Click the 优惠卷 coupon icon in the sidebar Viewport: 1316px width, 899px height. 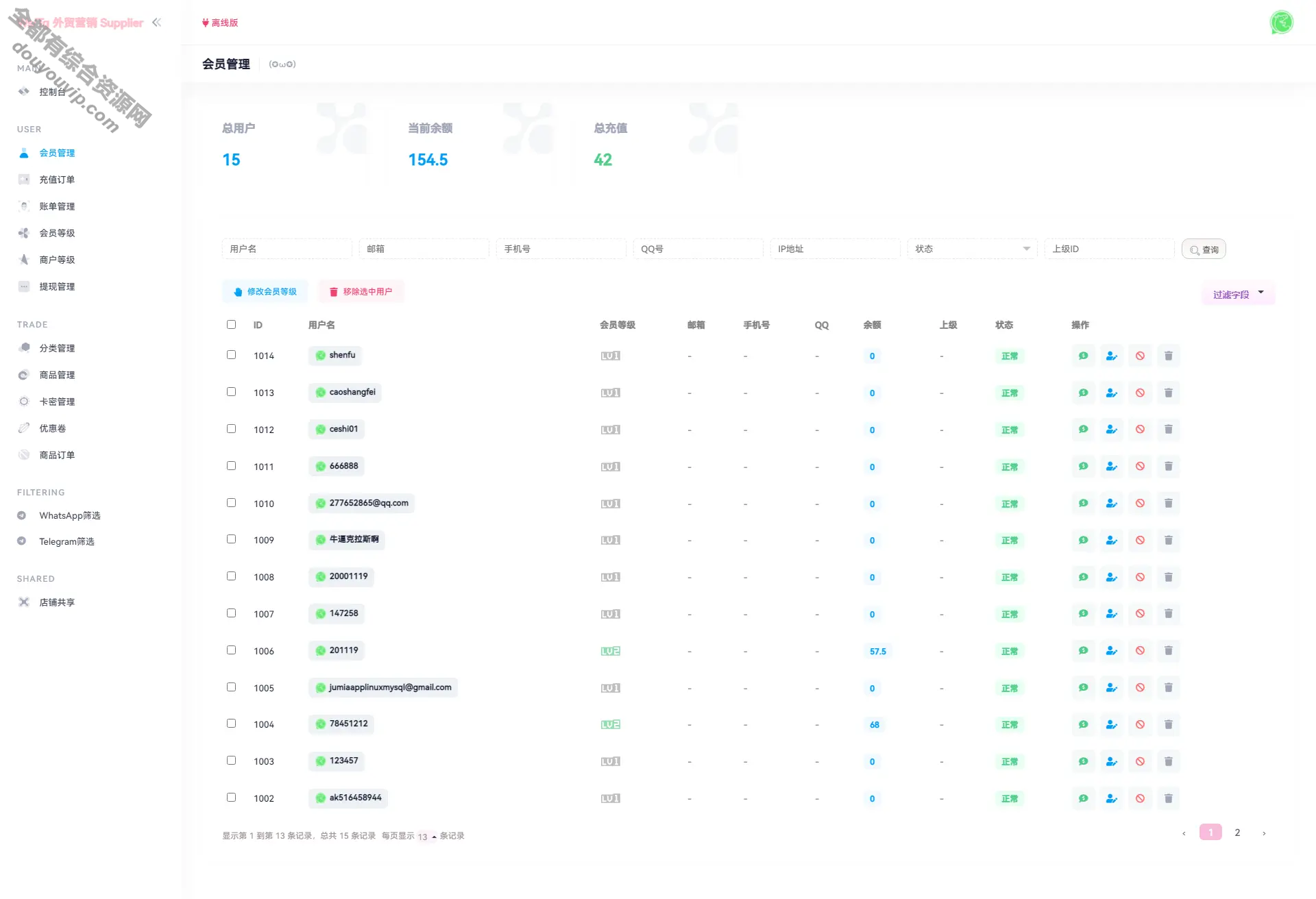pyautogui.click(x=24, y=428)
